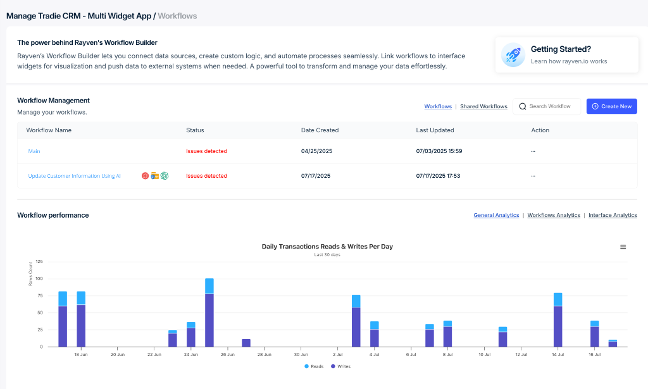
Task: Select General Analytics view
Action: pyautogui.click(x=496, y=215)
